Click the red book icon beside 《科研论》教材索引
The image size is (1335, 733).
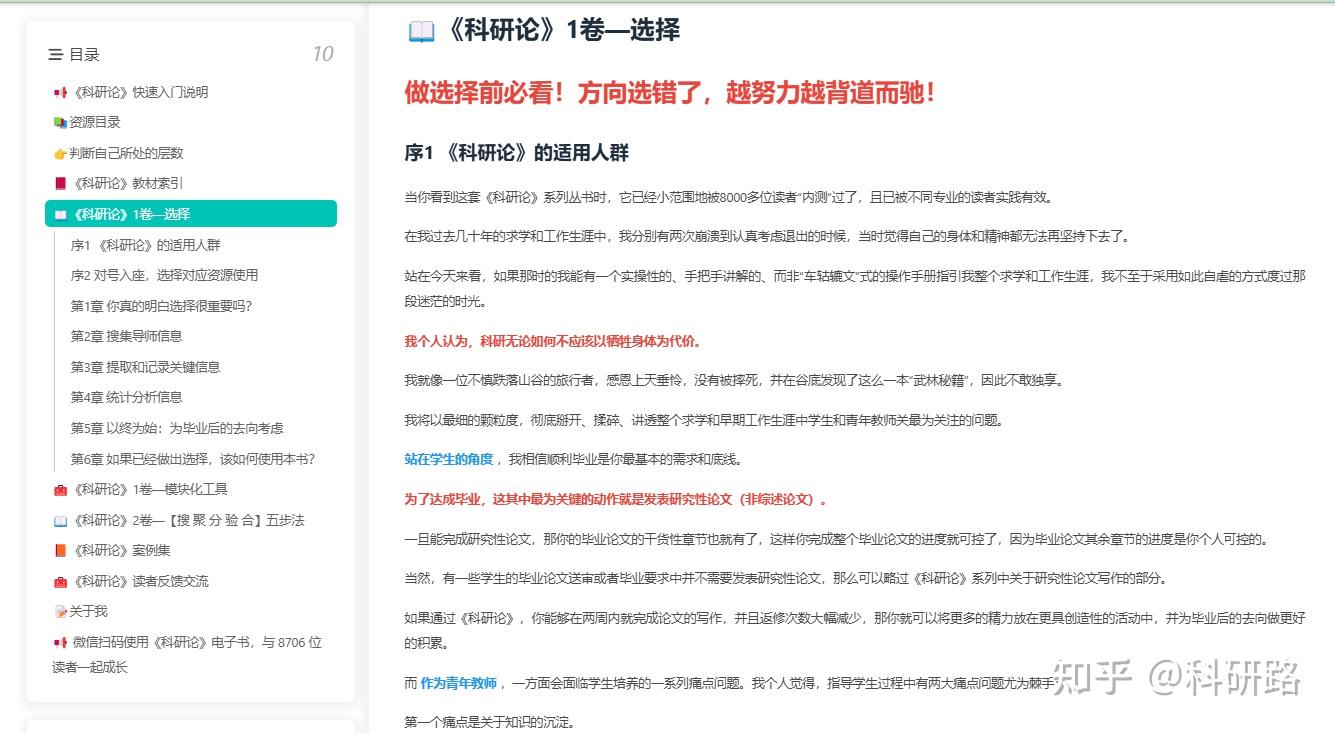(x=61, y=182)
